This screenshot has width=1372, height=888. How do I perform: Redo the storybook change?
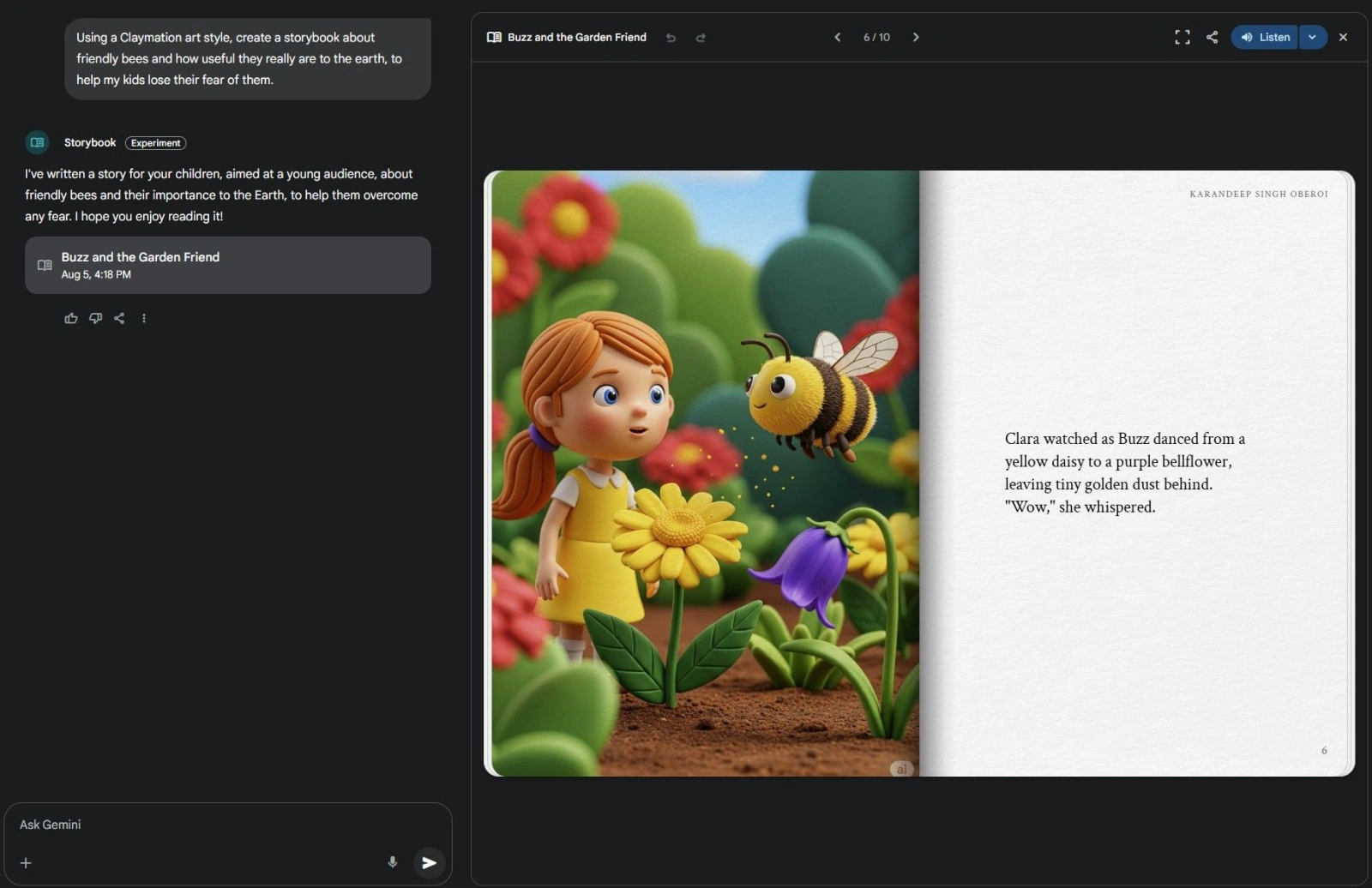701,38
